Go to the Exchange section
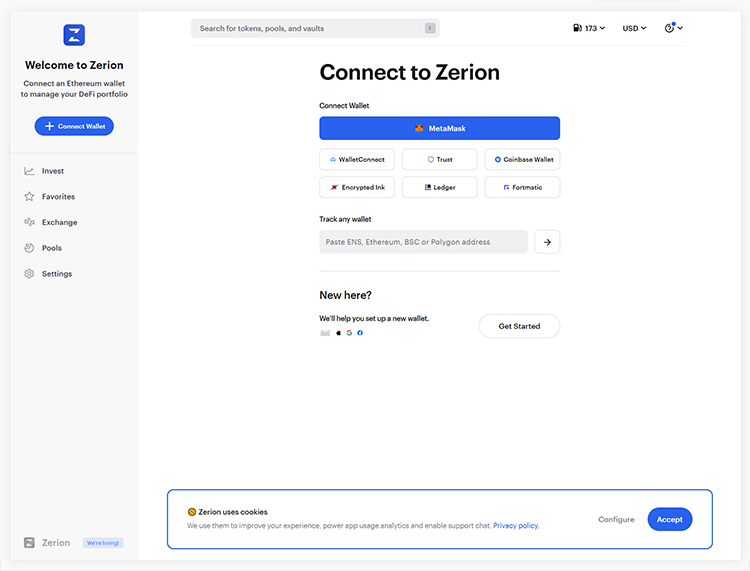 pyautogui.click(x=58, y=222)
